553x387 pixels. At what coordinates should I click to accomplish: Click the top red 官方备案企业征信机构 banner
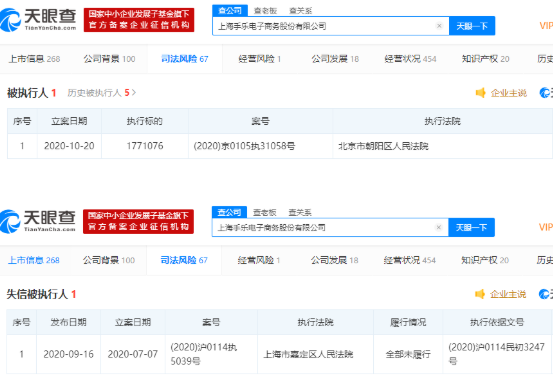pyautogui.click(x=139, y=20)
